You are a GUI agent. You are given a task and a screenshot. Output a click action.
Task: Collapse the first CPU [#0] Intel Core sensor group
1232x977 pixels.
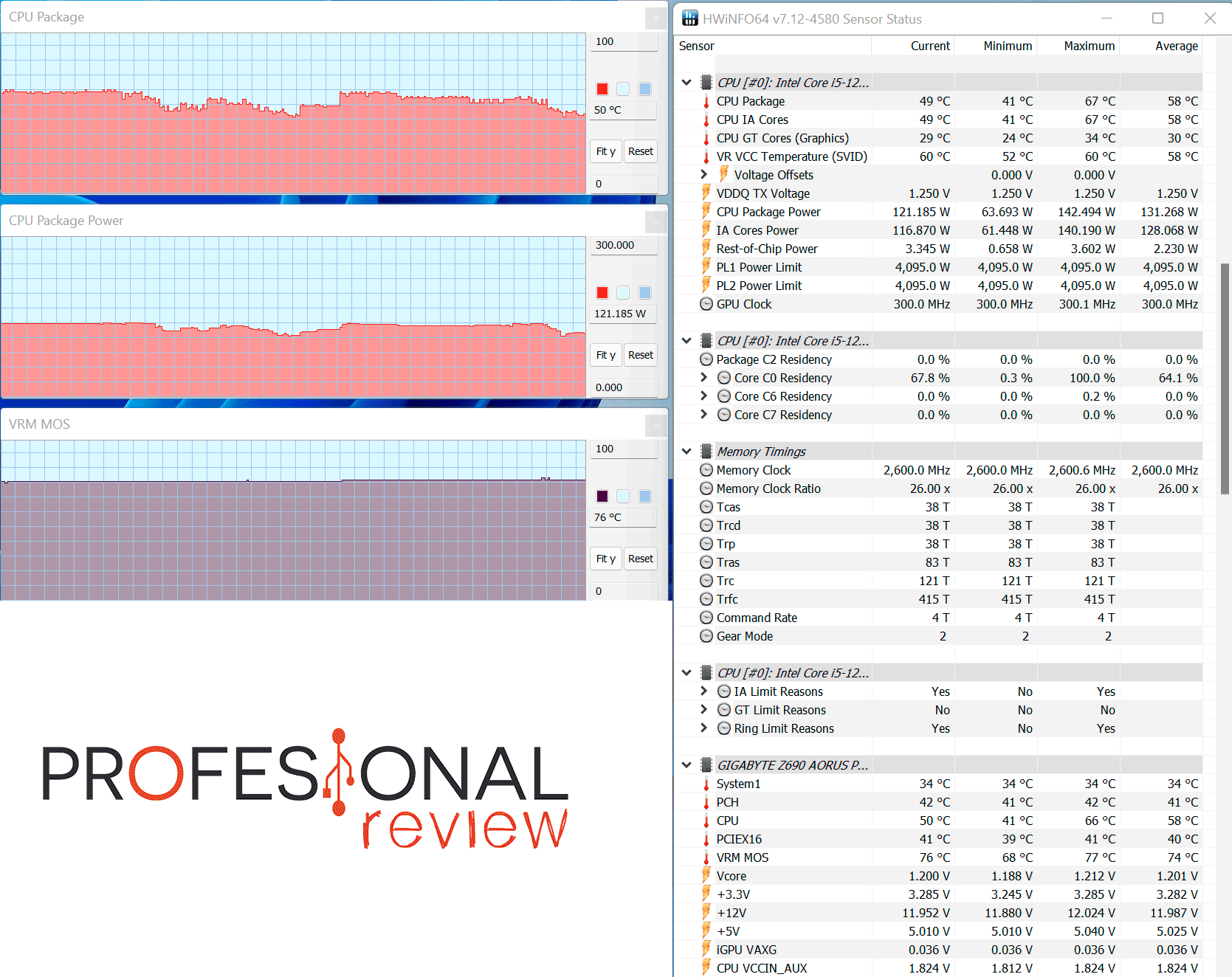point(686,83)
